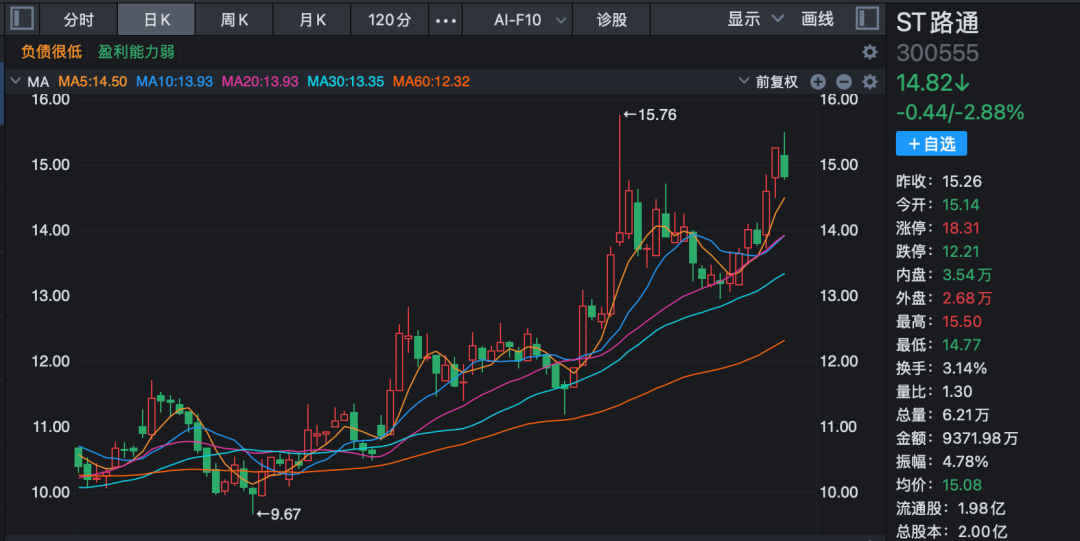Select the 月K monthly chart tab
1080x541 pixels.
pyautogui.click(x=312, y=19)
